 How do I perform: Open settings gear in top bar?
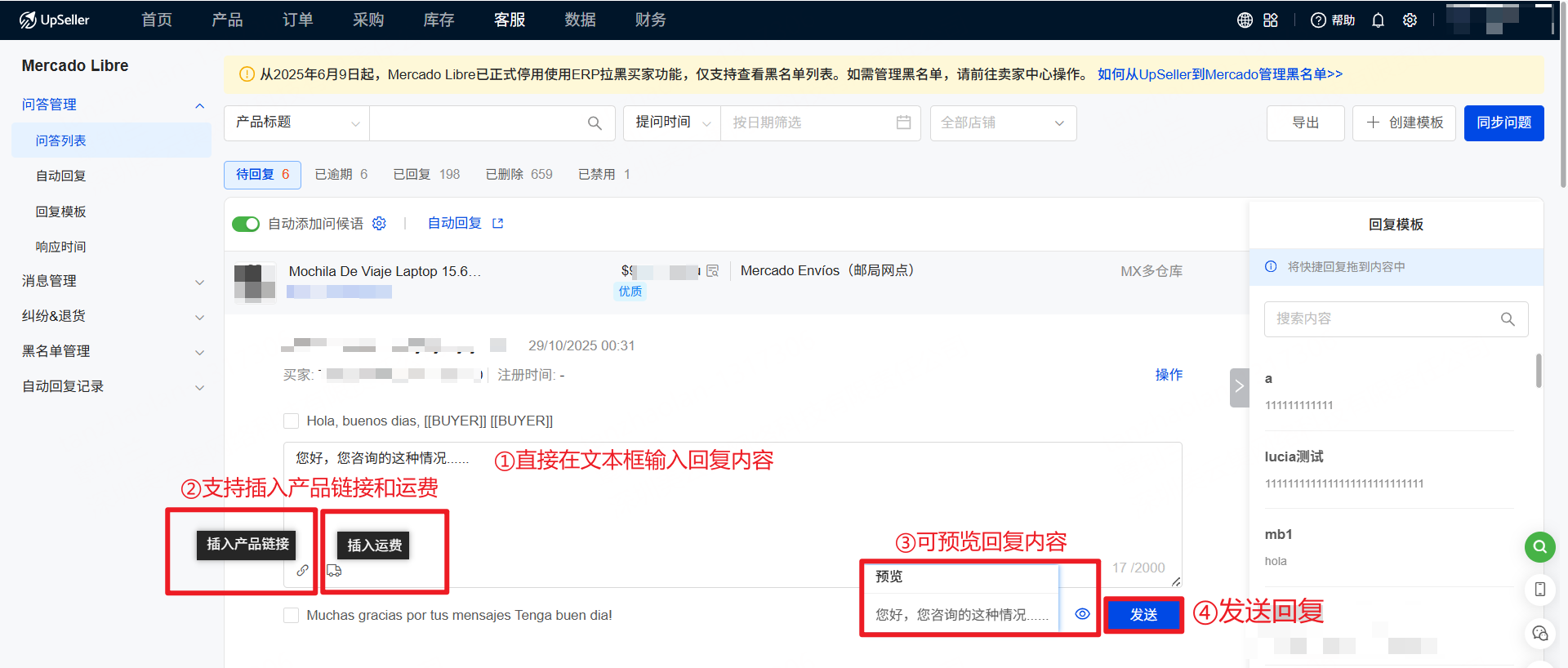point(1410,20)
